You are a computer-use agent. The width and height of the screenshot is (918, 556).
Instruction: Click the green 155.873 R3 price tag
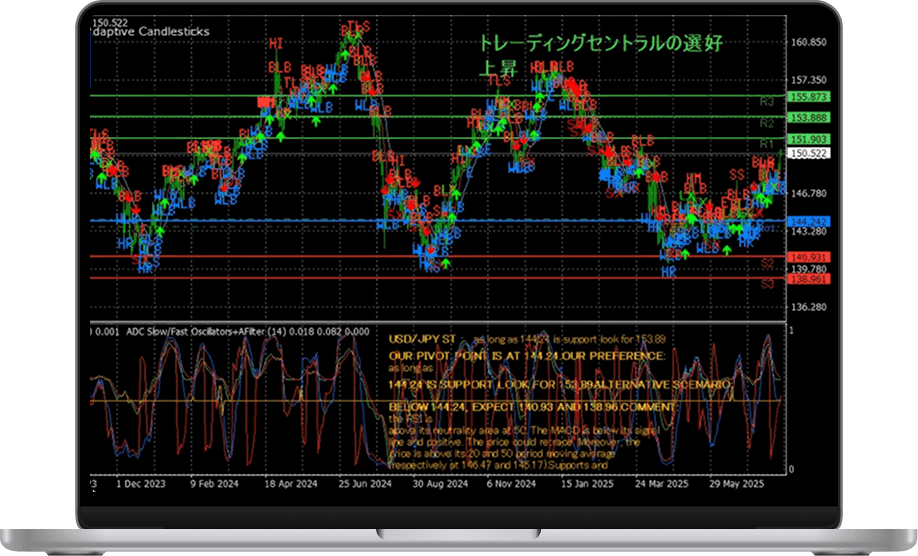[808, 97]
